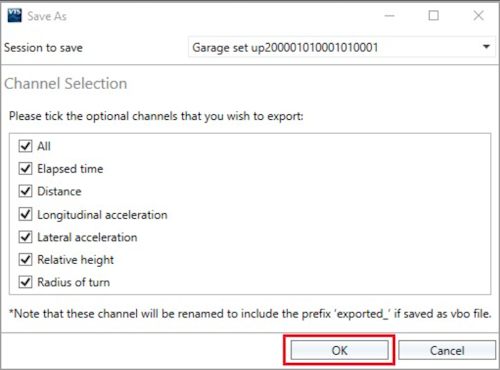Close the Save As dialog window
Viewport: 500px width, 370px height.
478,15
